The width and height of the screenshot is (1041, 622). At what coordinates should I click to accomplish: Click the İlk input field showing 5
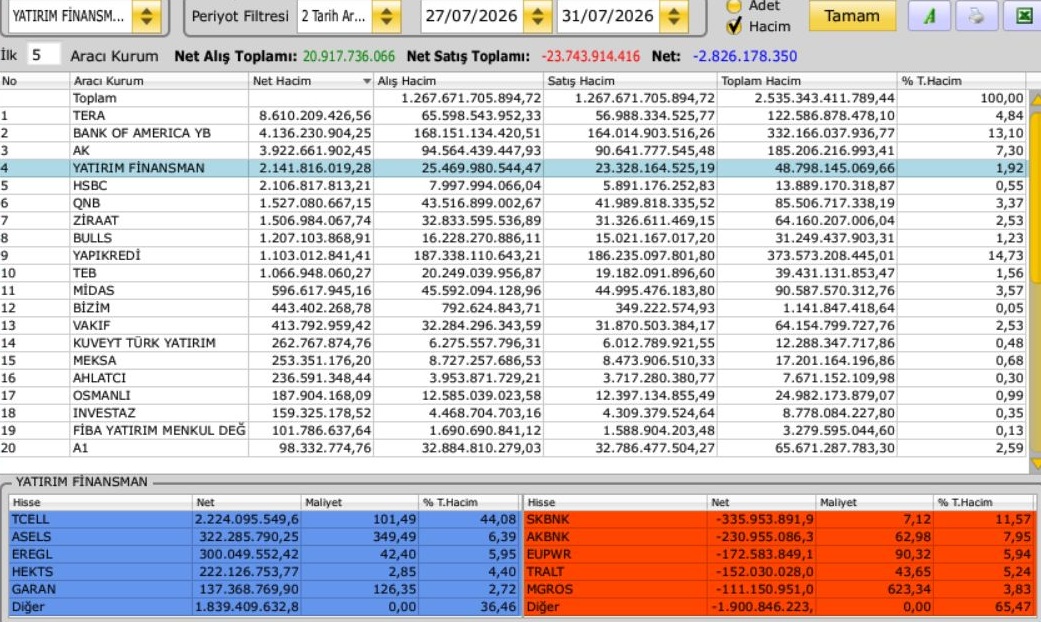43,55
